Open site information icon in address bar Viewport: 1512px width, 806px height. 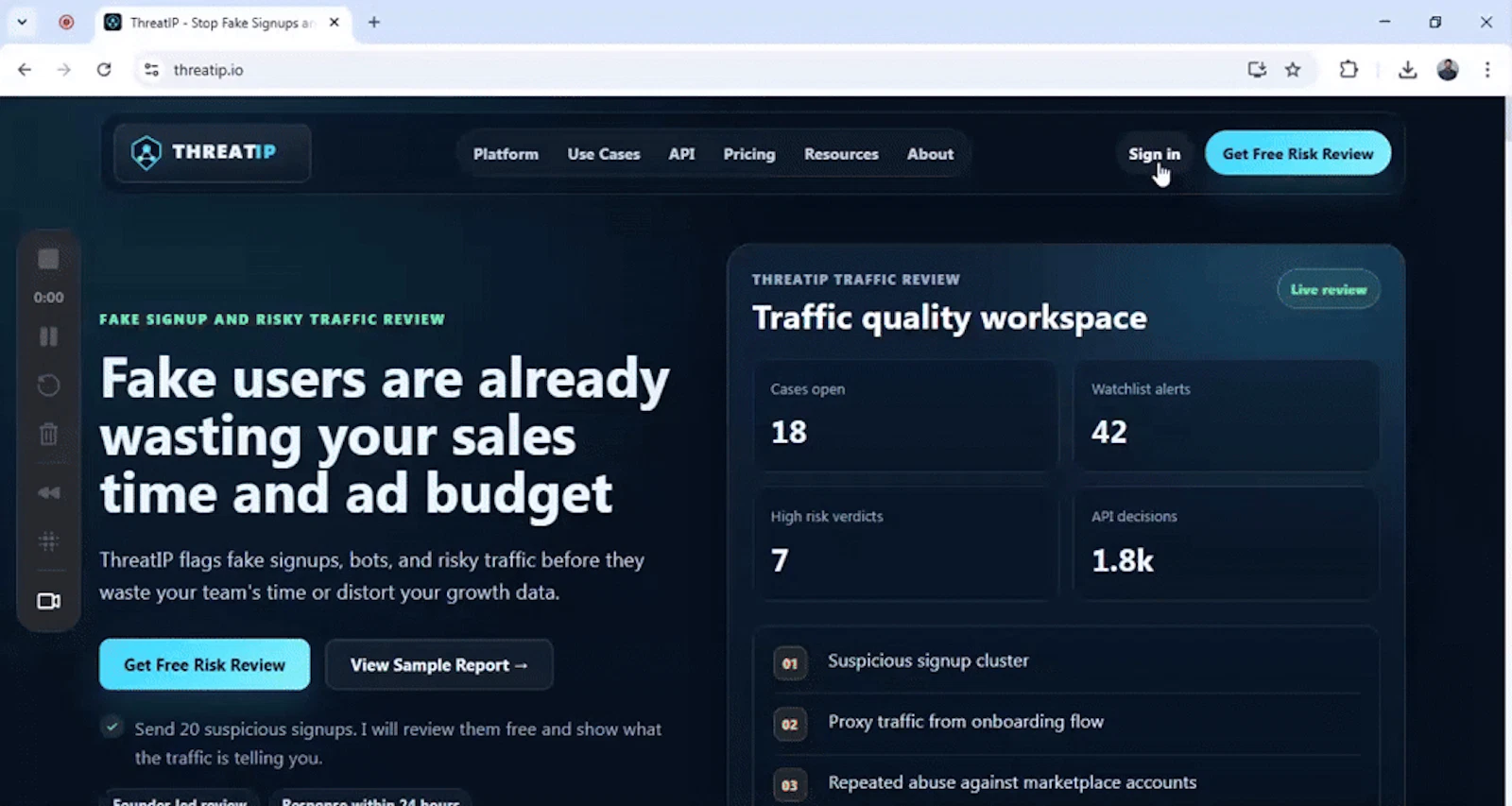[x=151, y=70]
